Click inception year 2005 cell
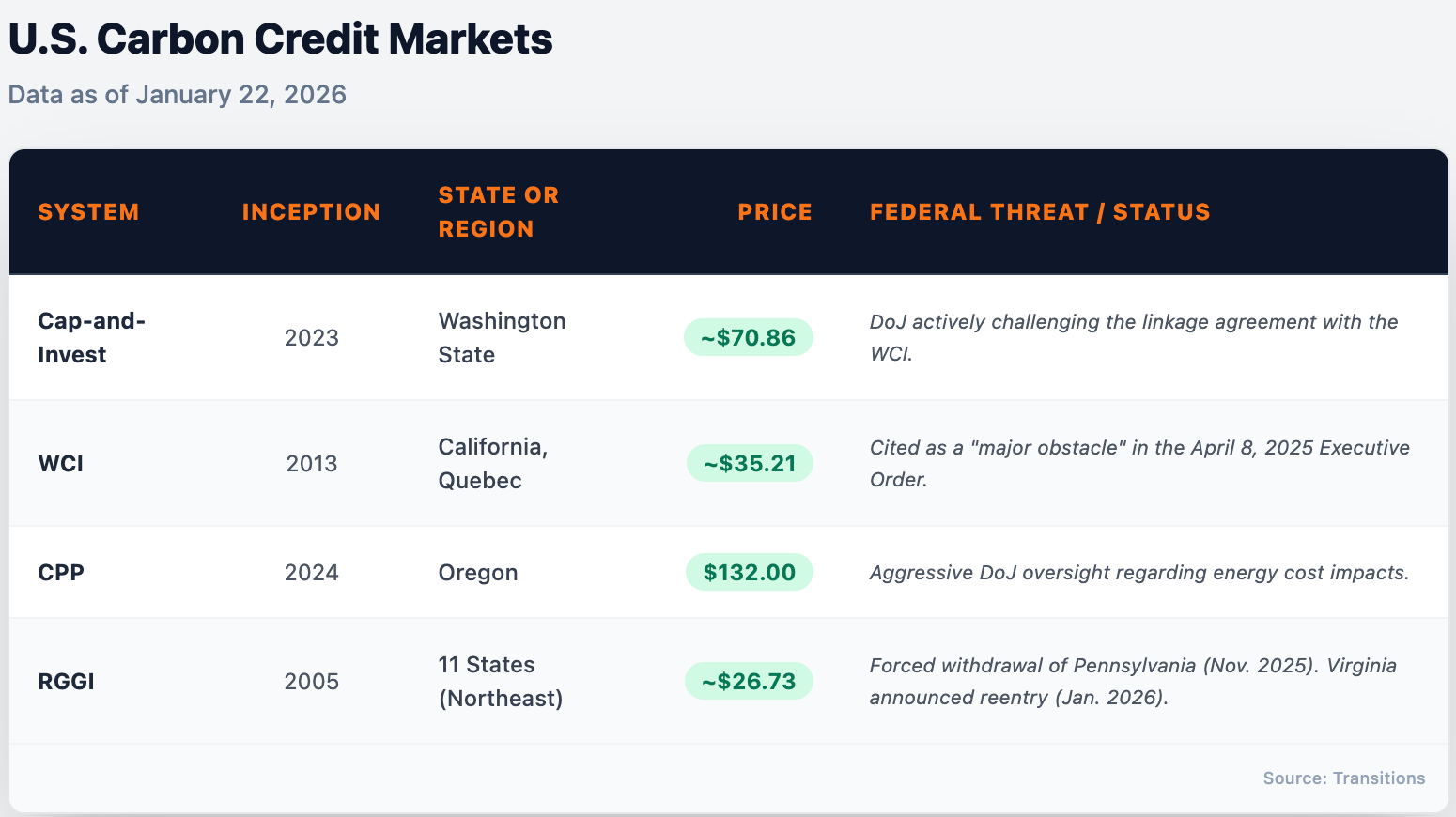Viewport: 1456px width, 817px height. pyautogui.click(x=311, y=682)
